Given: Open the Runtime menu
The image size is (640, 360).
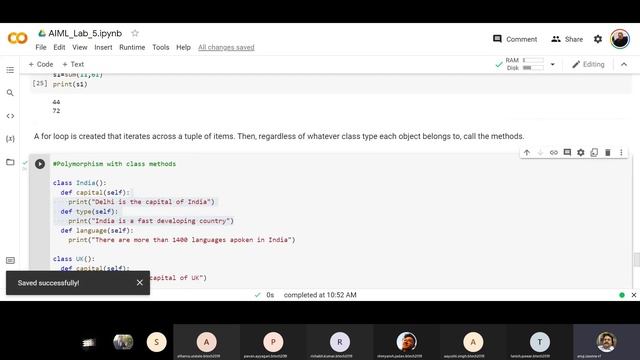Looking at the screenshot, I should (132, 47).
